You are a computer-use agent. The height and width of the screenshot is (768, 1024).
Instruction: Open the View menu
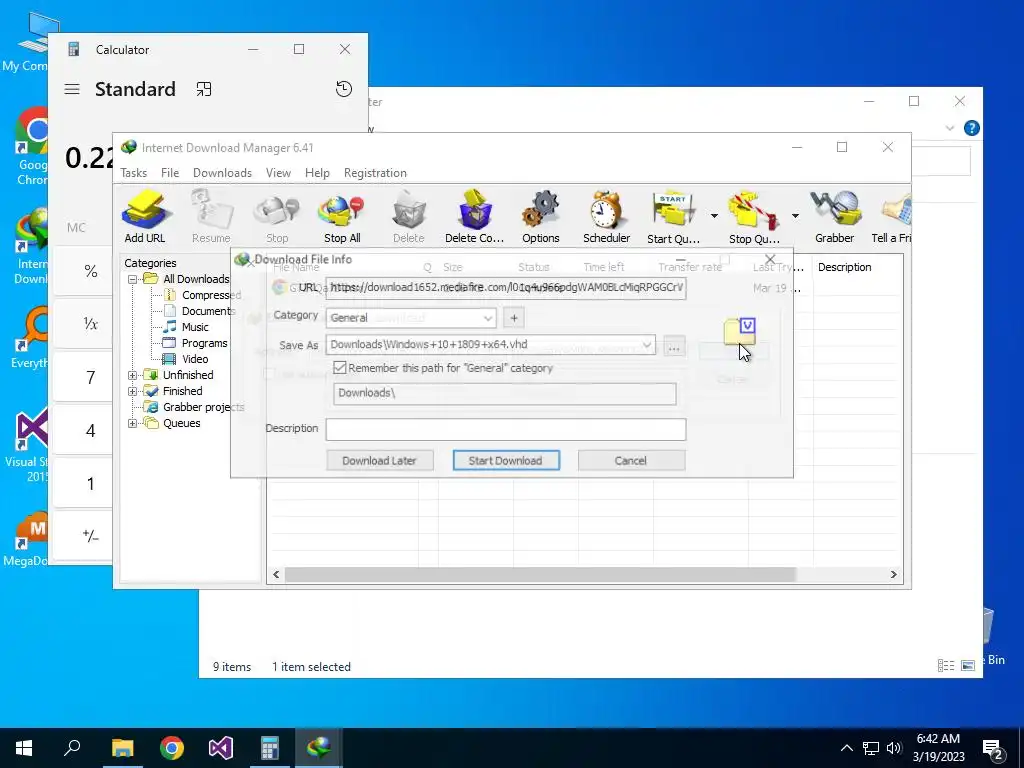278,173
